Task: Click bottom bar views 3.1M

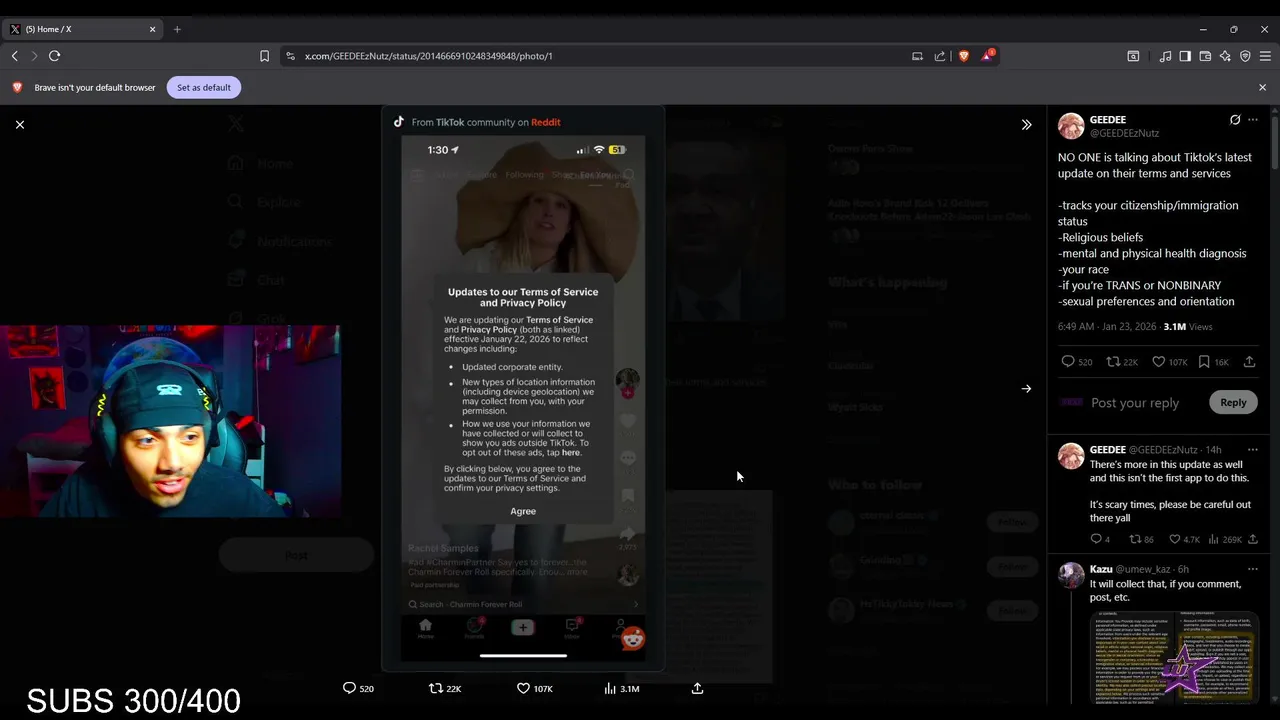Action: point(622,689)
